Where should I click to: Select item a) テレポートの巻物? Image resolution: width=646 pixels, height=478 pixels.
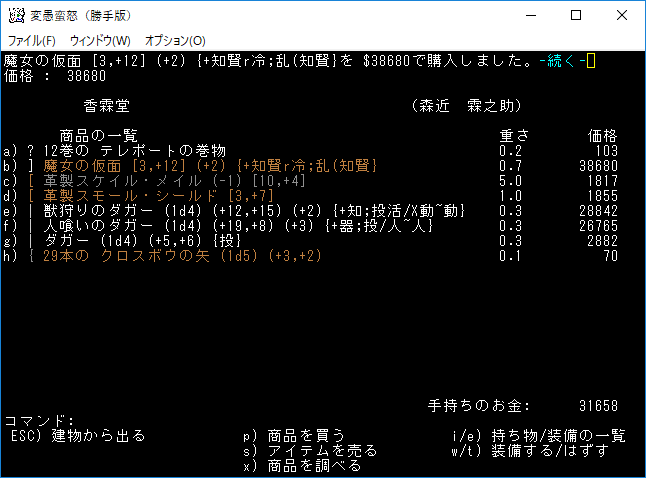tap(130, 150)
